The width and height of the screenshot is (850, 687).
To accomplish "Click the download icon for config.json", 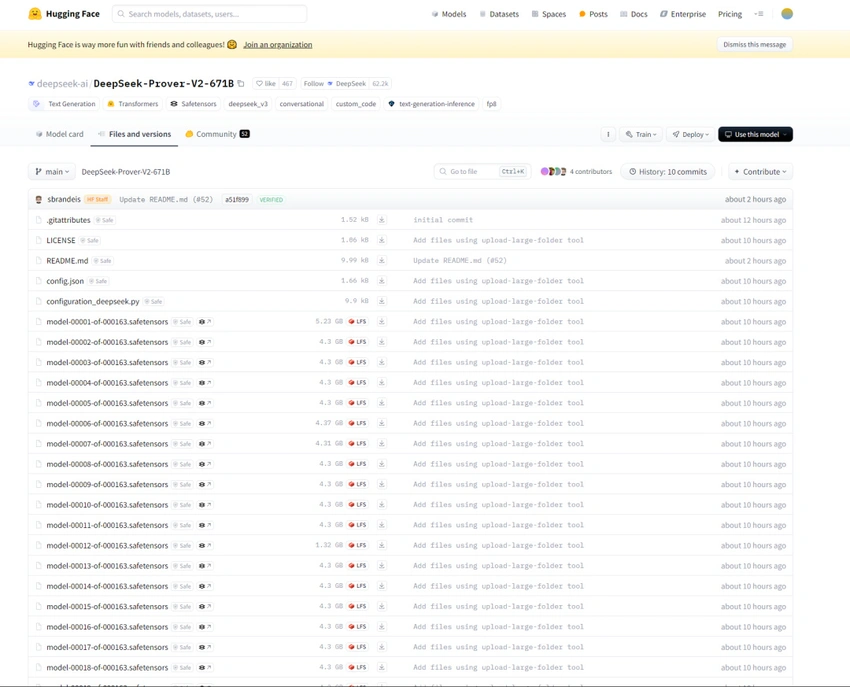I will tap(382, 281).
